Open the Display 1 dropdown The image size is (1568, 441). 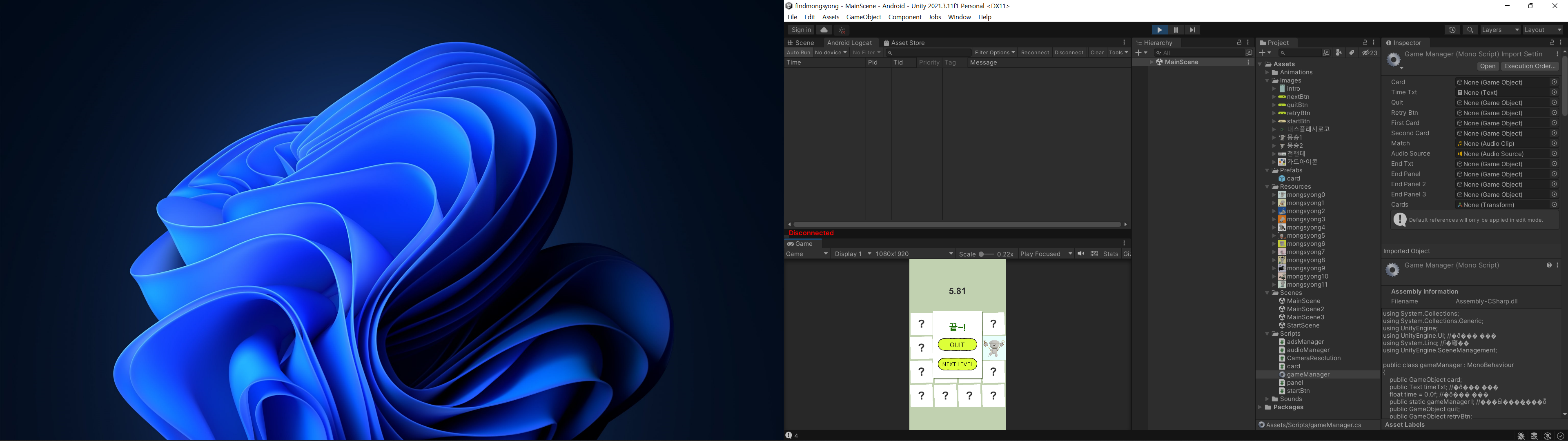[853, 254]
